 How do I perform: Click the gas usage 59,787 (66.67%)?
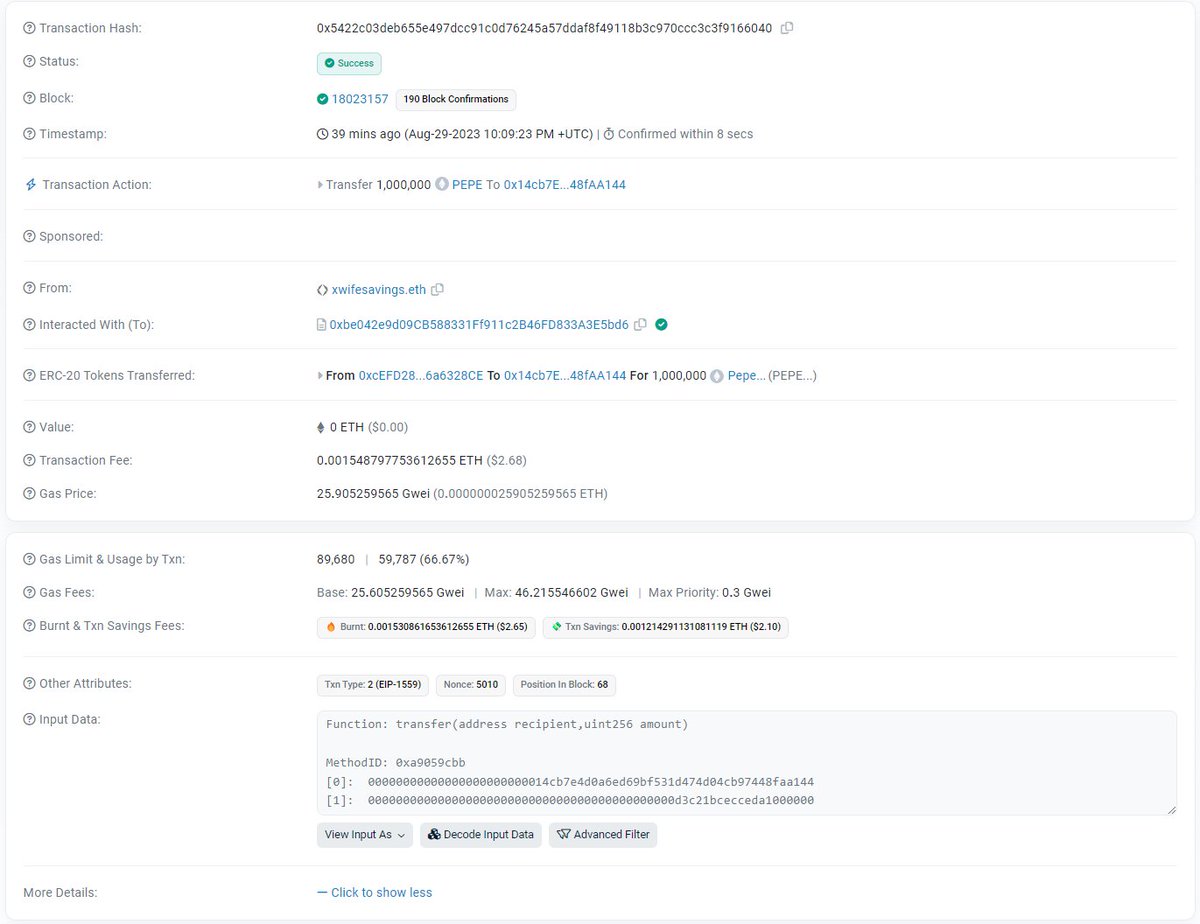click(x=424, y=559)
